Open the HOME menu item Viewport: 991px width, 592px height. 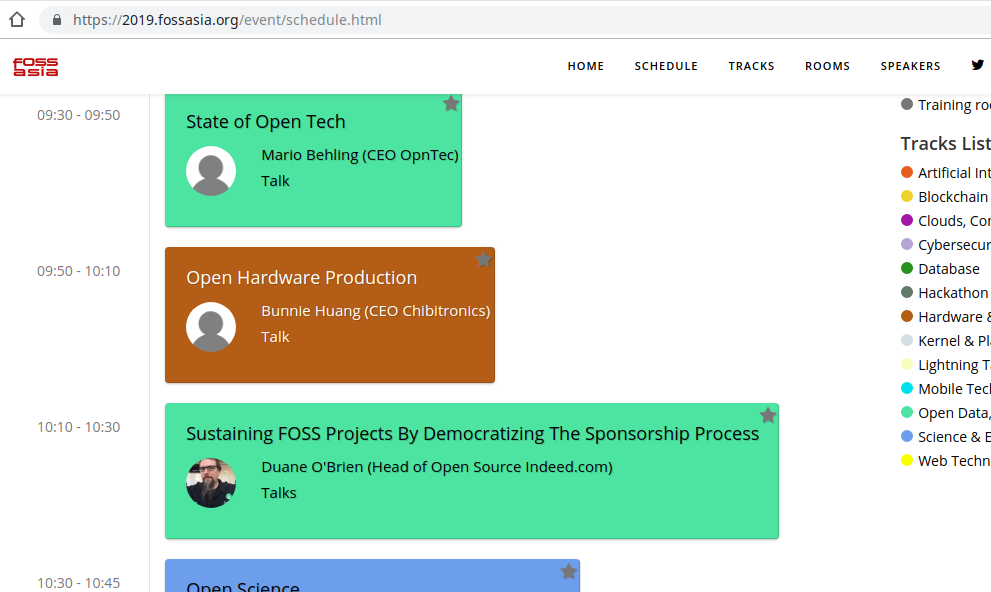(586, 66)
